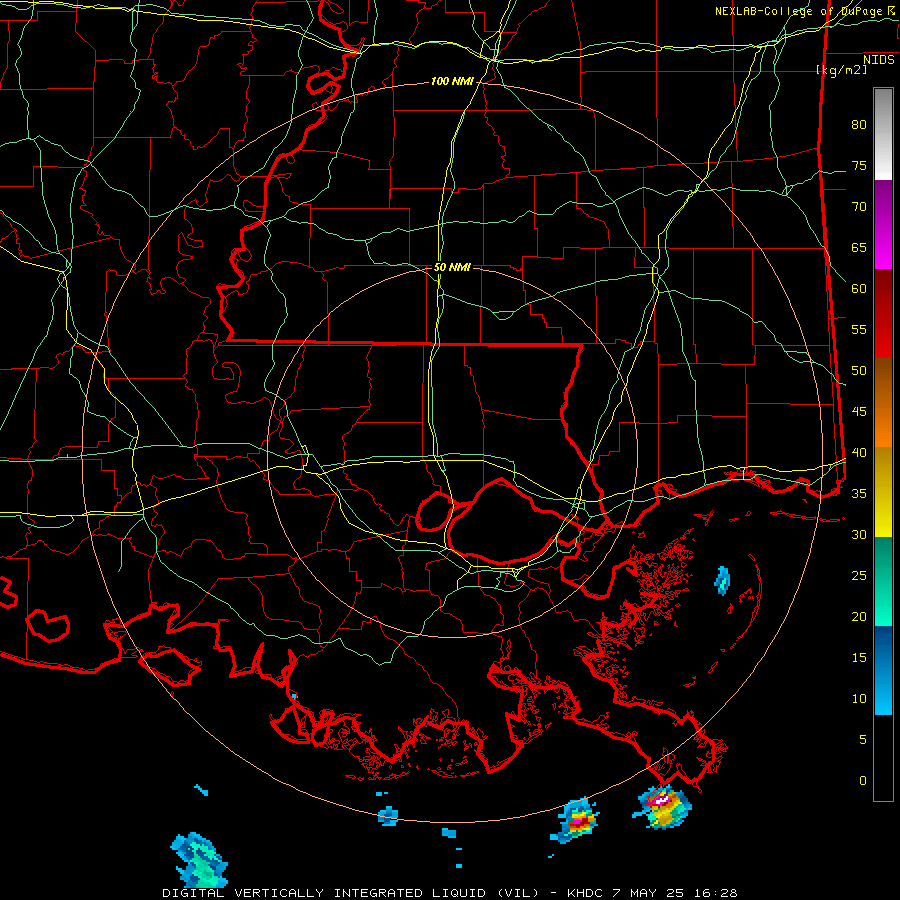This screenshot has width=900, height=900.
Task: Click the small blue echo on the 100 NMI ring
Action: [x=388, y=816]
